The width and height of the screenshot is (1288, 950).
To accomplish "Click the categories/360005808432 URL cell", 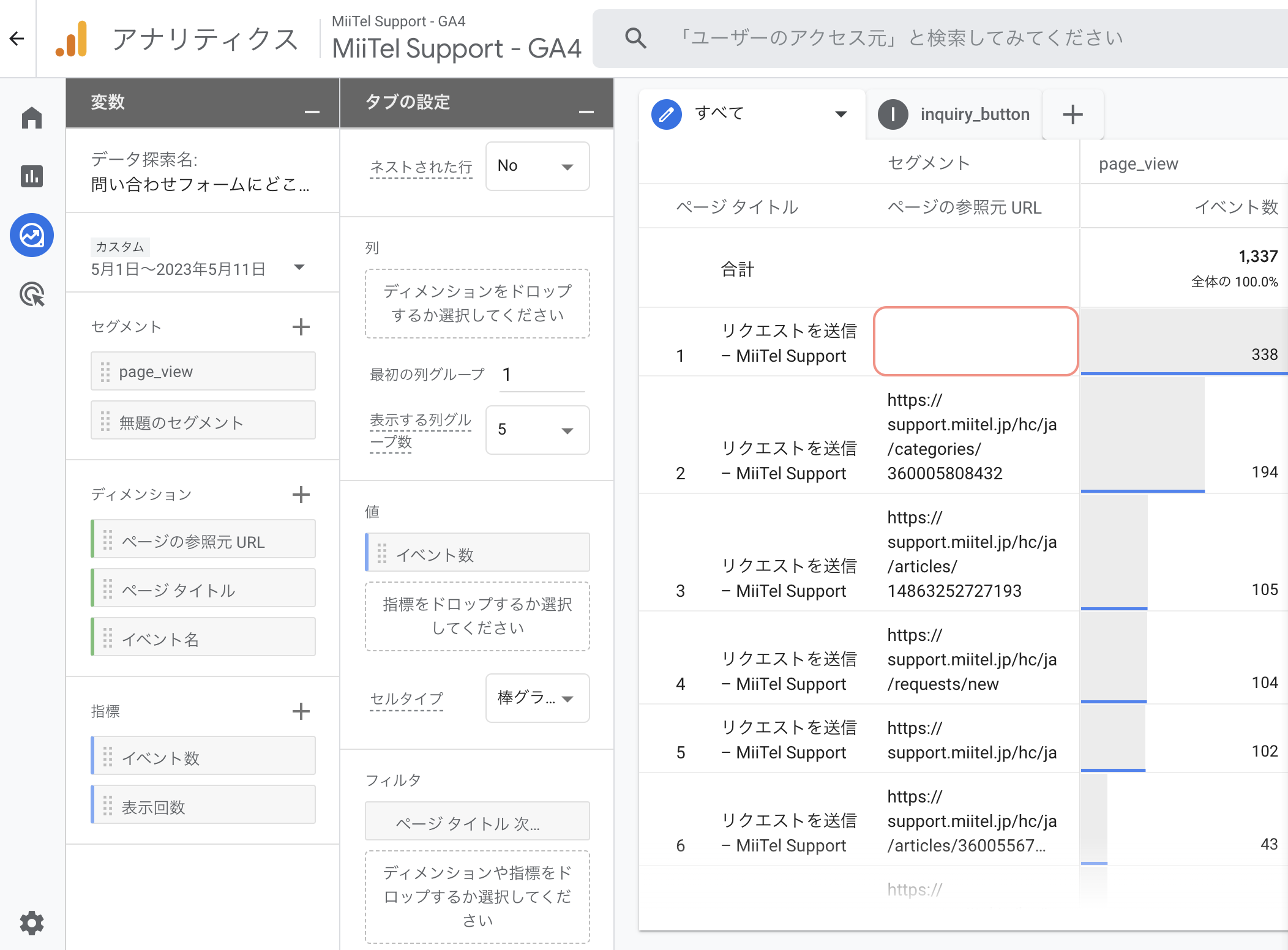I will point(972,436).
